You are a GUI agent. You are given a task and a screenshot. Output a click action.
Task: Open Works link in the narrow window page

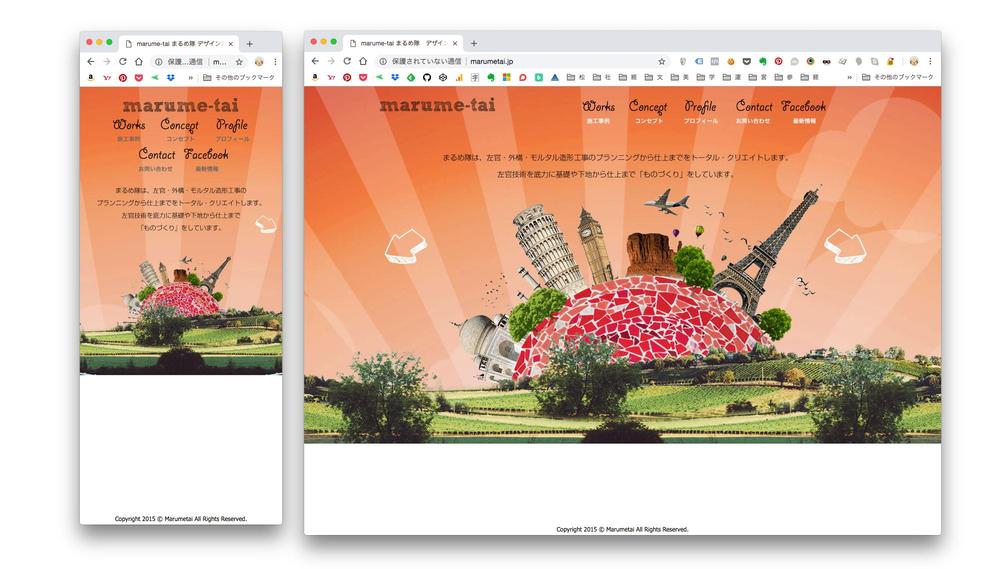[x=129, y=129]
